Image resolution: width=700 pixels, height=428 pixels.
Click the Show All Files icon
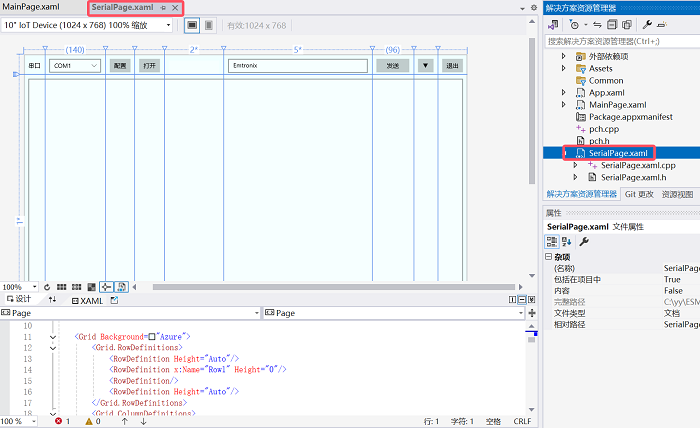pyautogui.click(x=627, y=25)
